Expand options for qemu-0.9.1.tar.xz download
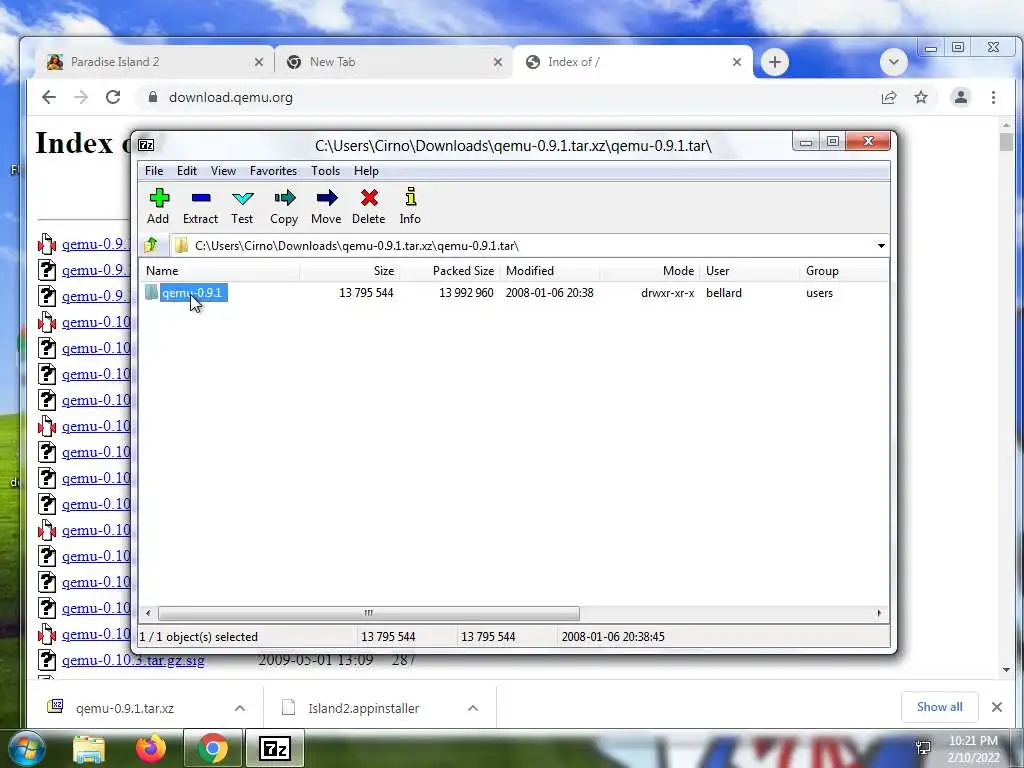The width and height of the screenshot is (1024, 768). pyautogui.click(x=240, y=708)
